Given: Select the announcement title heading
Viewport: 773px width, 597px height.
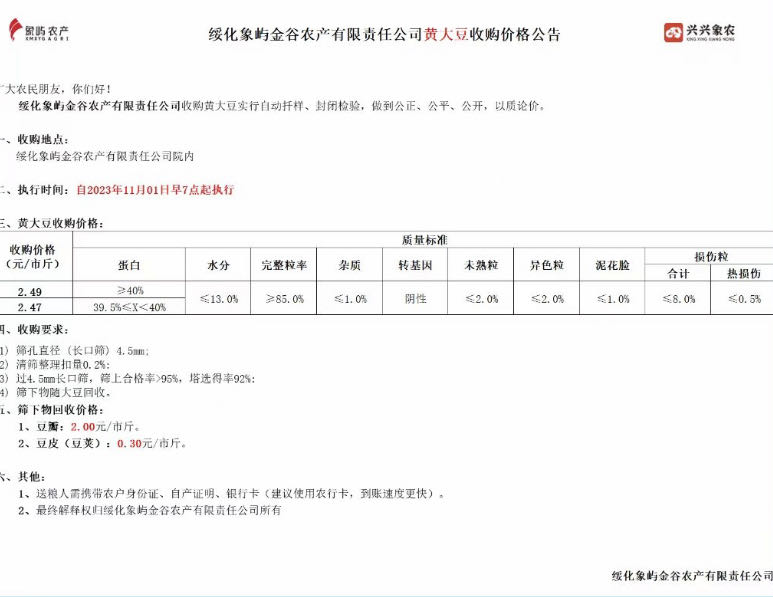Looking at the screenshot, I should [x=385, y=34].
